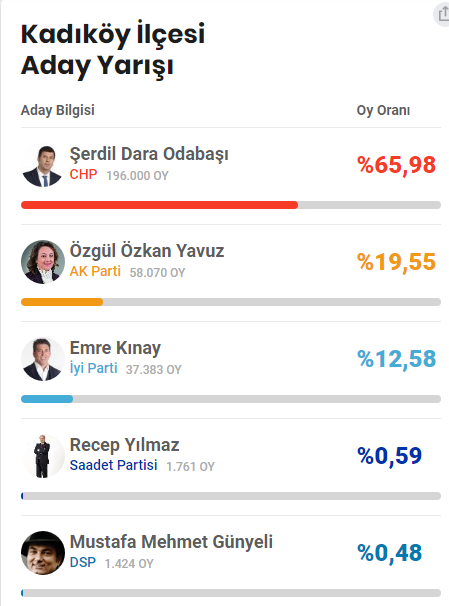Open the Recep Yılmaz name link
449x606 pixels.
[x=124, y=445]
